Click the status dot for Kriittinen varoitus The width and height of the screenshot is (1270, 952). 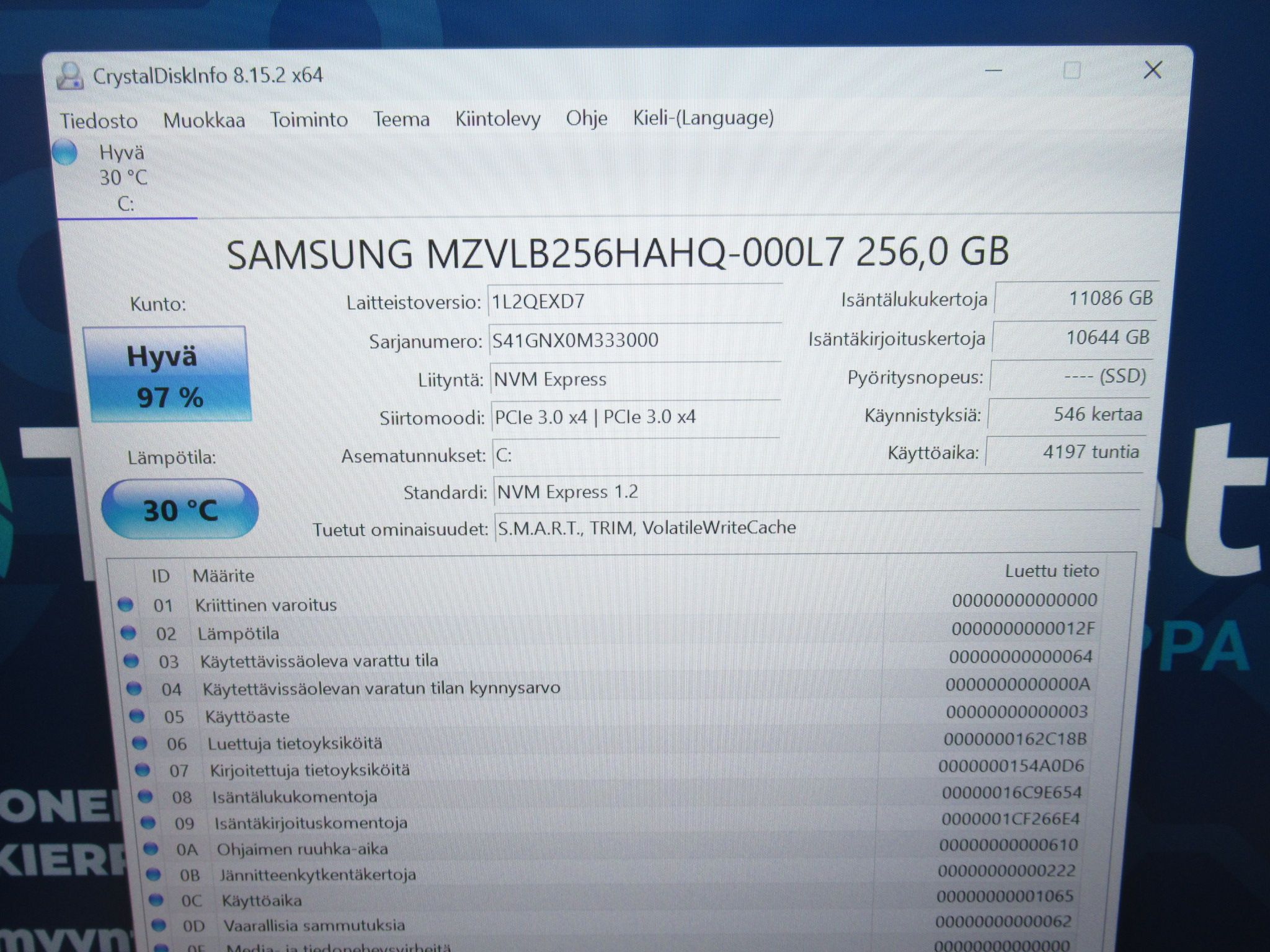coord(126,605)
